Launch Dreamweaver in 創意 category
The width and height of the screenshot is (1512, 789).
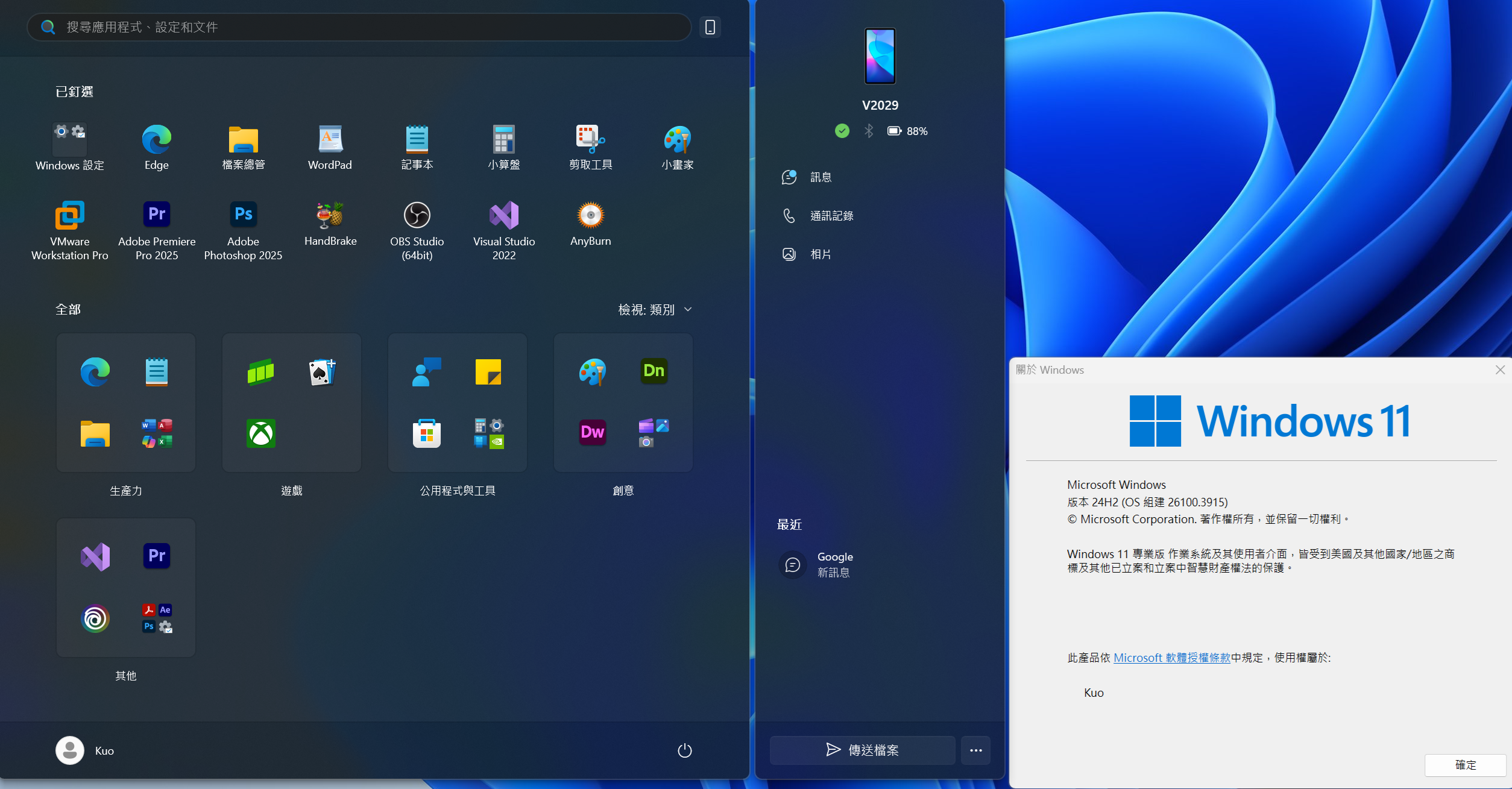[x=593, y=433]
